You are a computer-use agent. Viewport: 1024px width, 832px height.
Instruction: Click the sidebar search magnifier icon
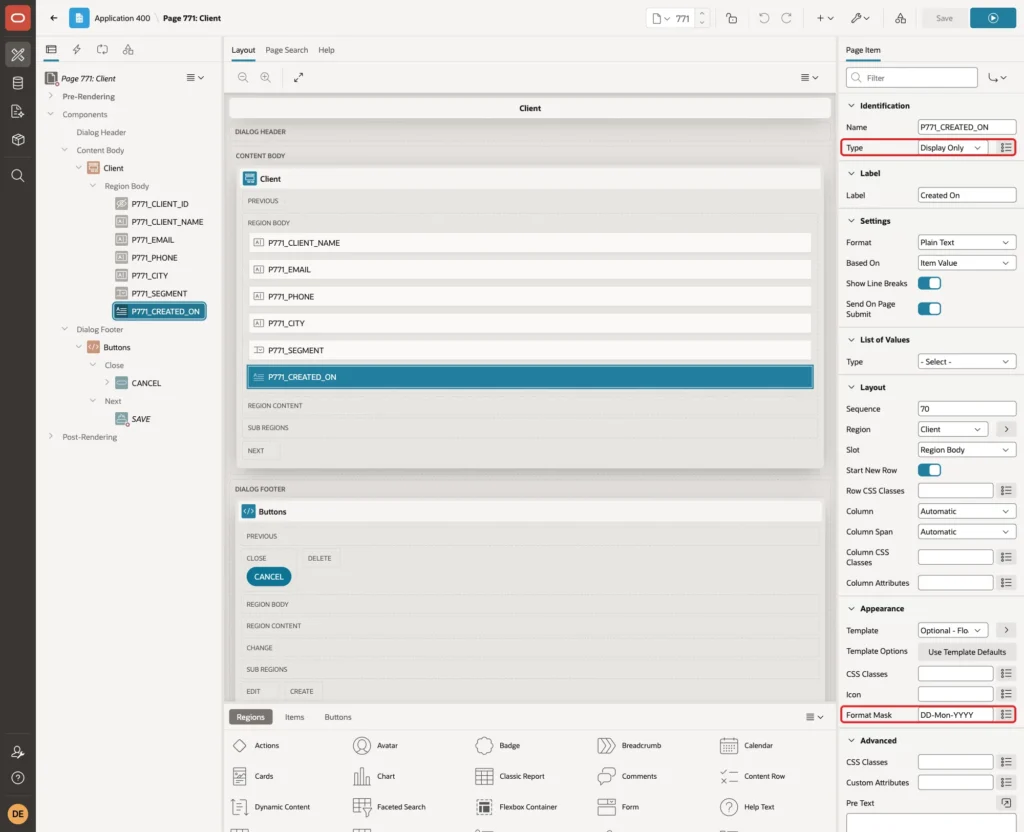pos(18,176)
